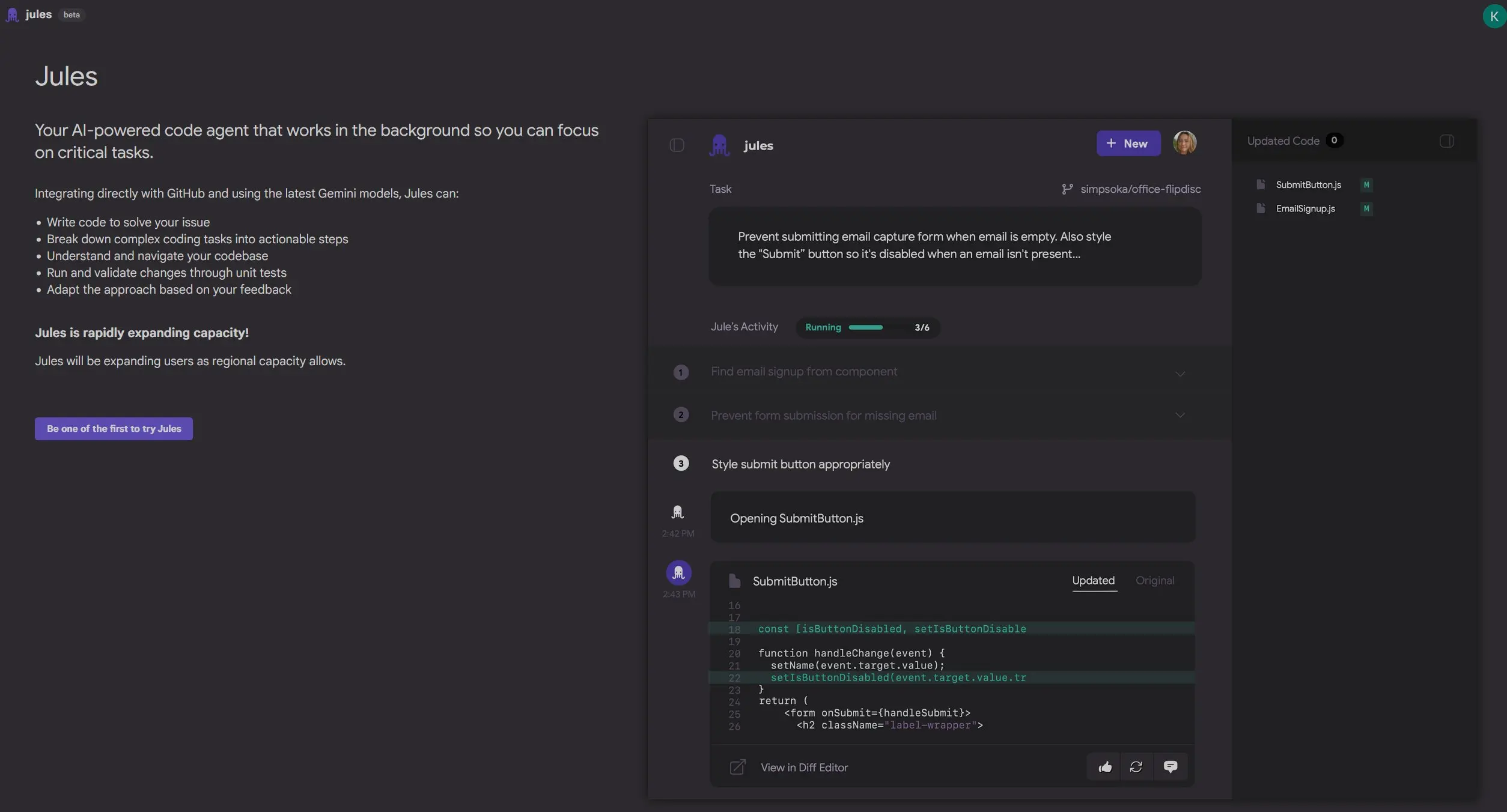Toggle the Updated Code panel collapse icon
Viewport: 1507px width, 812px height.
(1446, 141)
